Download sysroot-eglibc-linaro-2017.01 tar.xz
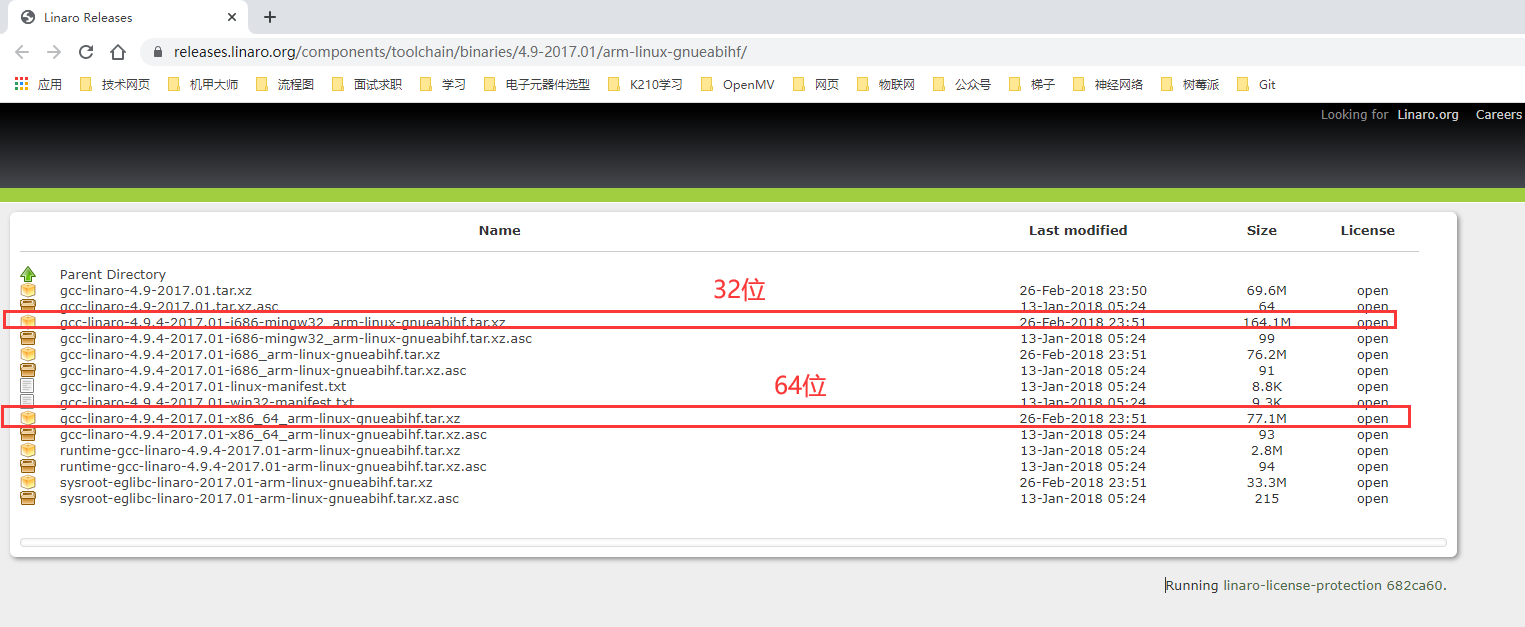 [246, 482]
